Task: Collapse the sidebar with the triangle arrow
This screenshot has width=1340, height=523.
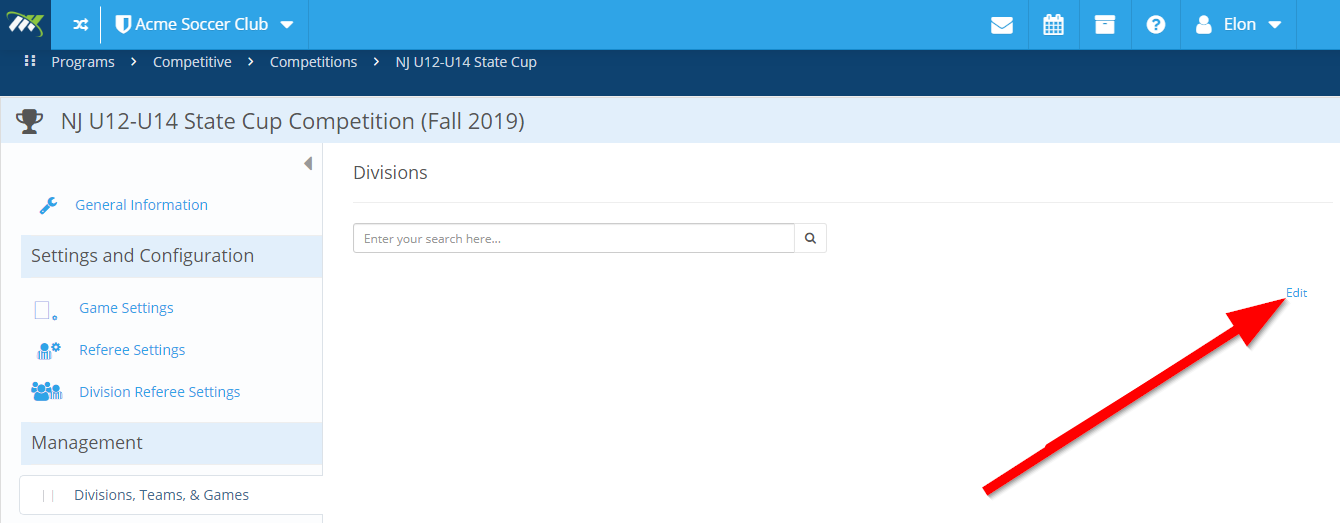Action: coord(308,163)
